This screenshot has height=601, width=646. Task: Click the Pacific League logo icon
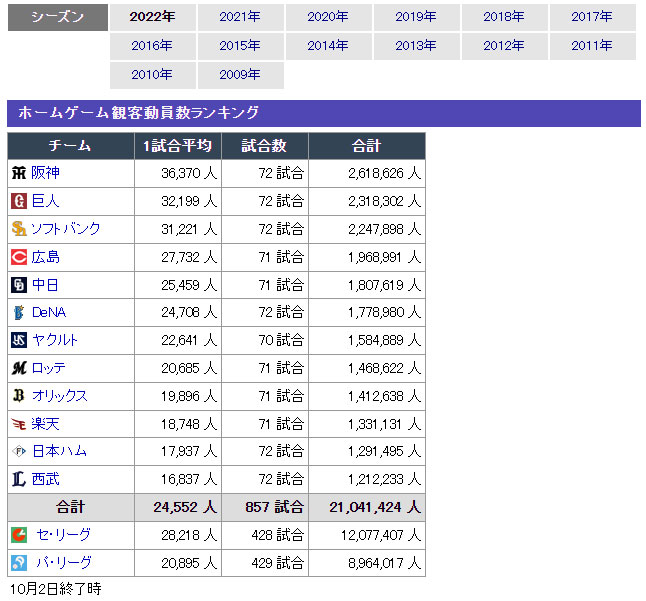click(x=19, y=563)
